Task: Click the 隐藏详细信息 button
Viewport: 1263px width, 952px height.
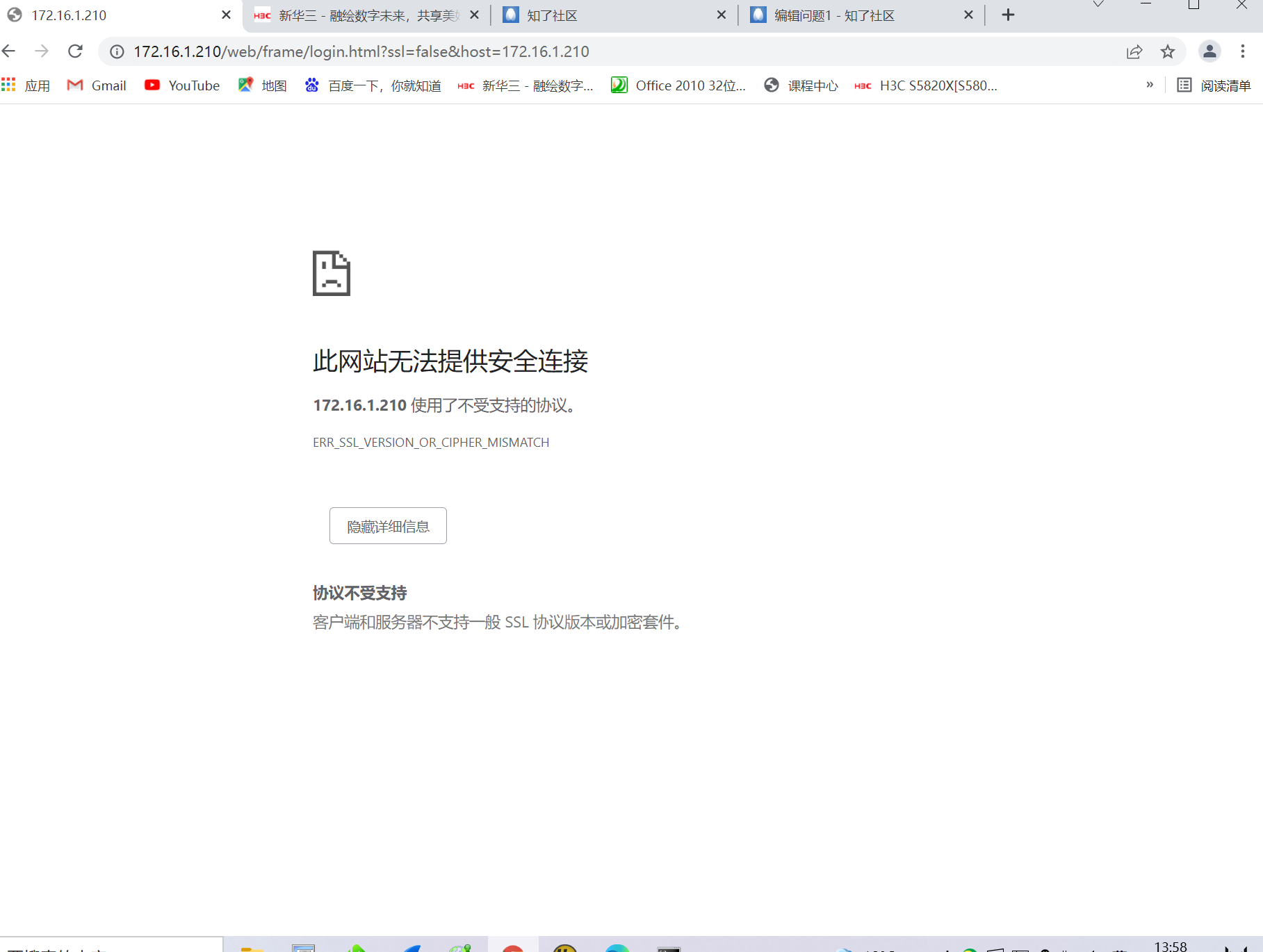Action: coord(388,526)
